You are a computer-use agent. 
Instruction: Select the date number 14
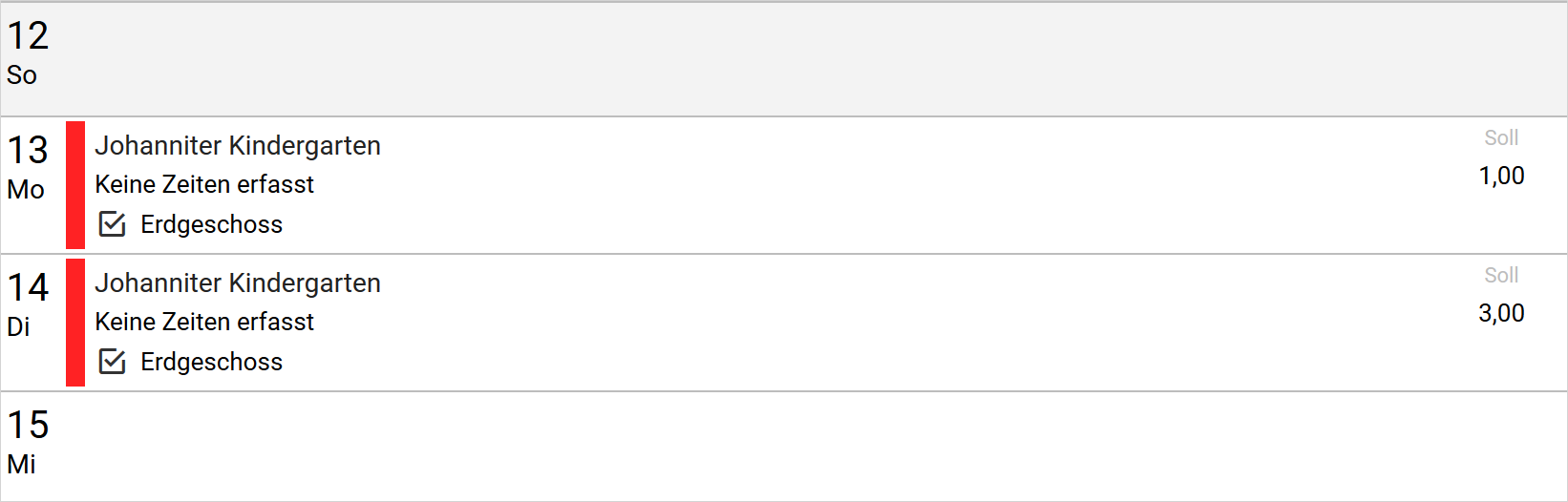point(28,288)
